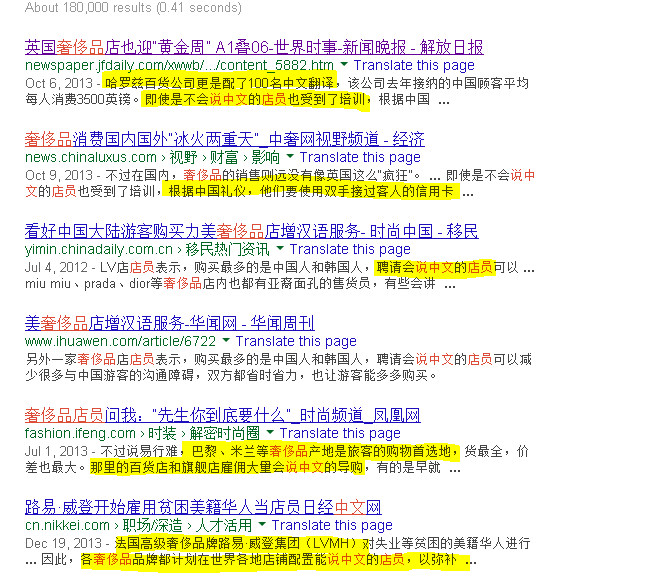Expand dropdown arrow next to cn.nikkei.com URL
The image size is (672, 580).
pyautogui.click(x=262, y=524)
